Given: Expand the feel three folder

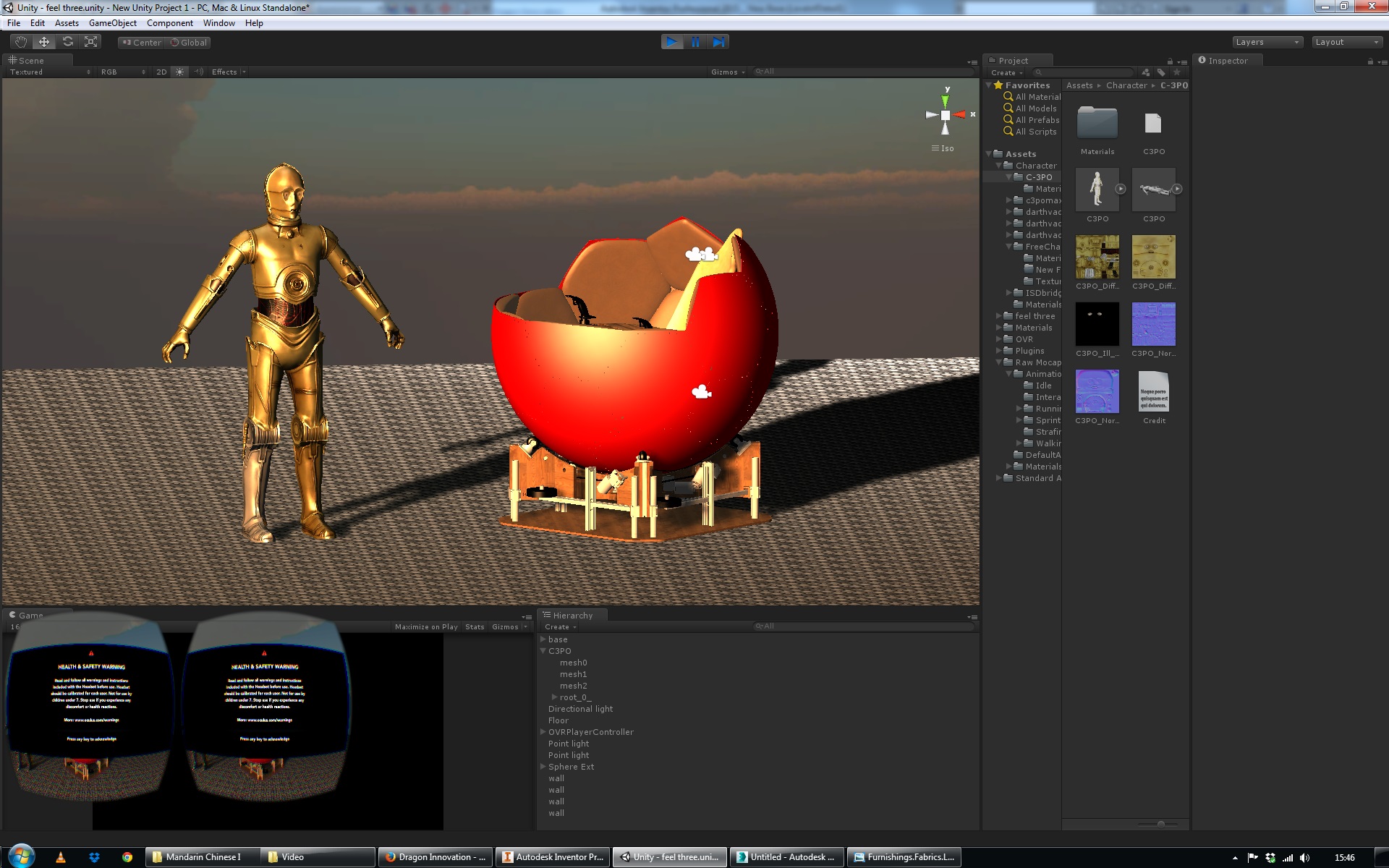Looking at the screenshot, I should point(999,316).
